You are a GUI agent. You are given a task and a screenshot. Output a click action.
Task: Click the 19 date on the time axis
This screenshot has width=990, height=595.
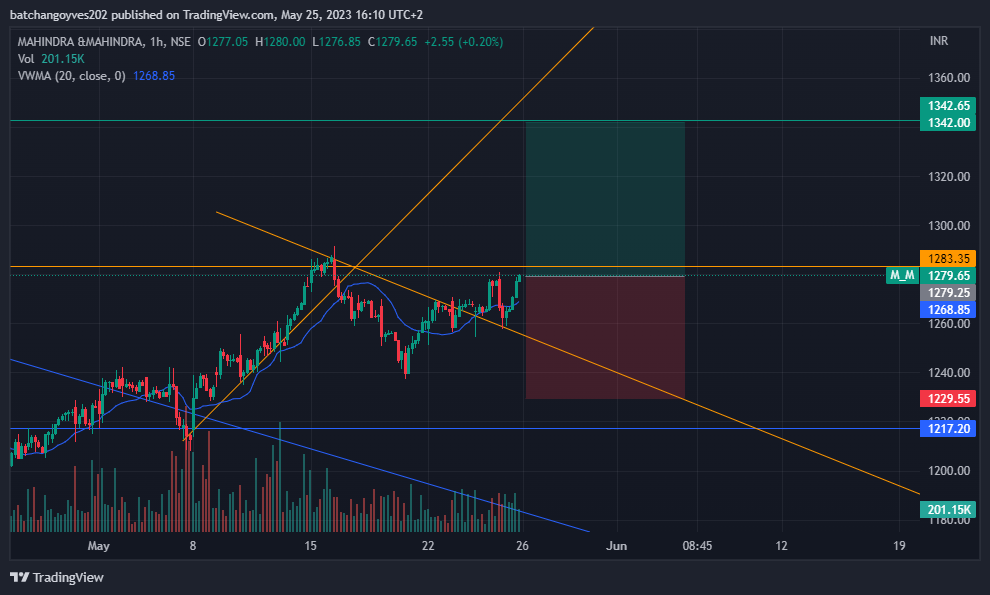click(x=899, y=546)
